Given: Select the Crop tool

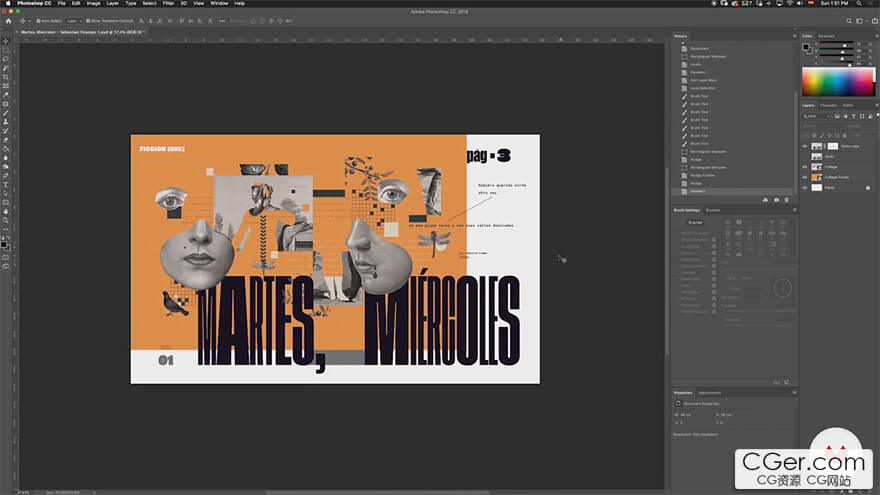Looking at the screenshot, I should (x=6, y=77).
